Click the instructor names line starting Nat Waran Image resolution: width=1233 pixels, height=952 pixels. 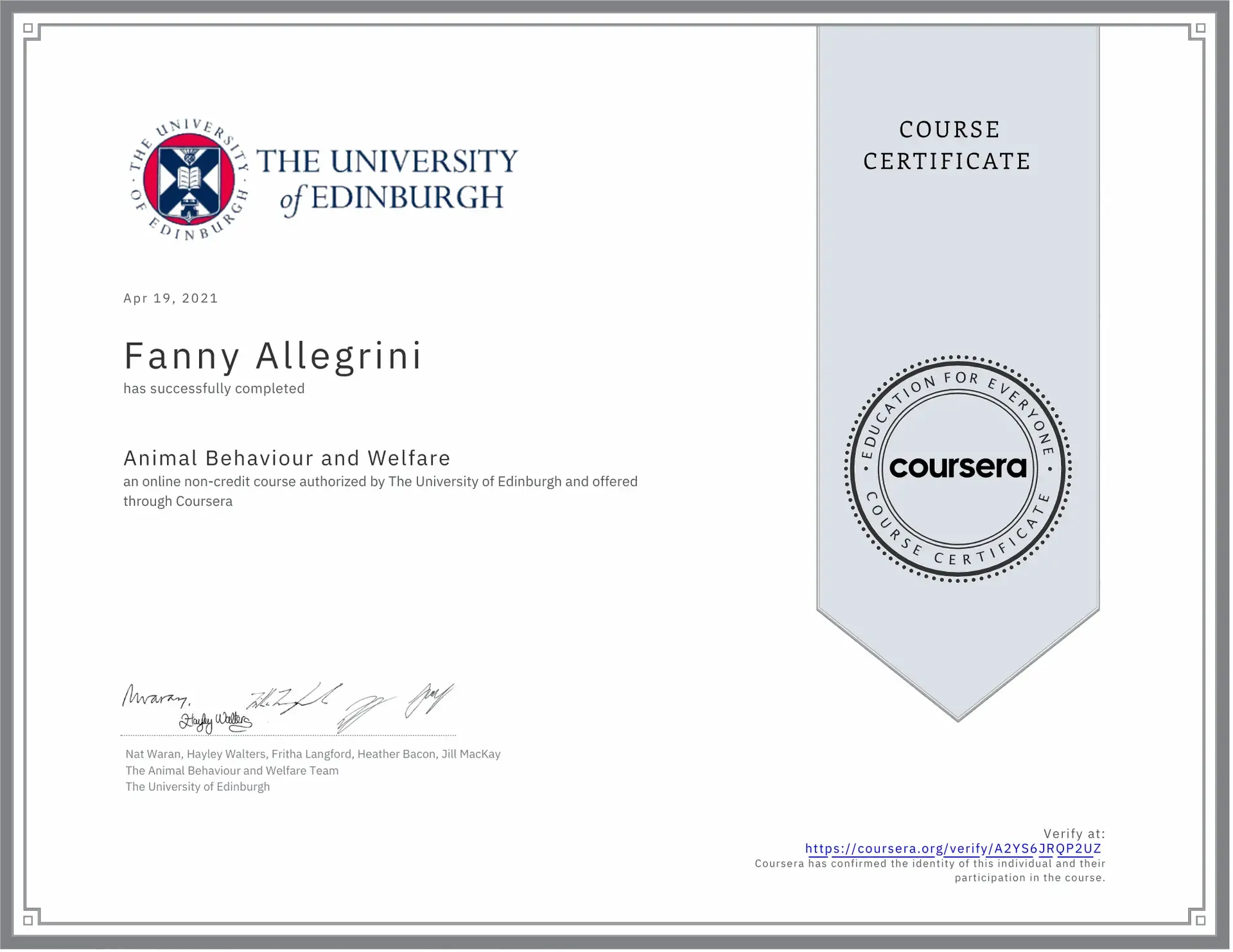point(313,756)
